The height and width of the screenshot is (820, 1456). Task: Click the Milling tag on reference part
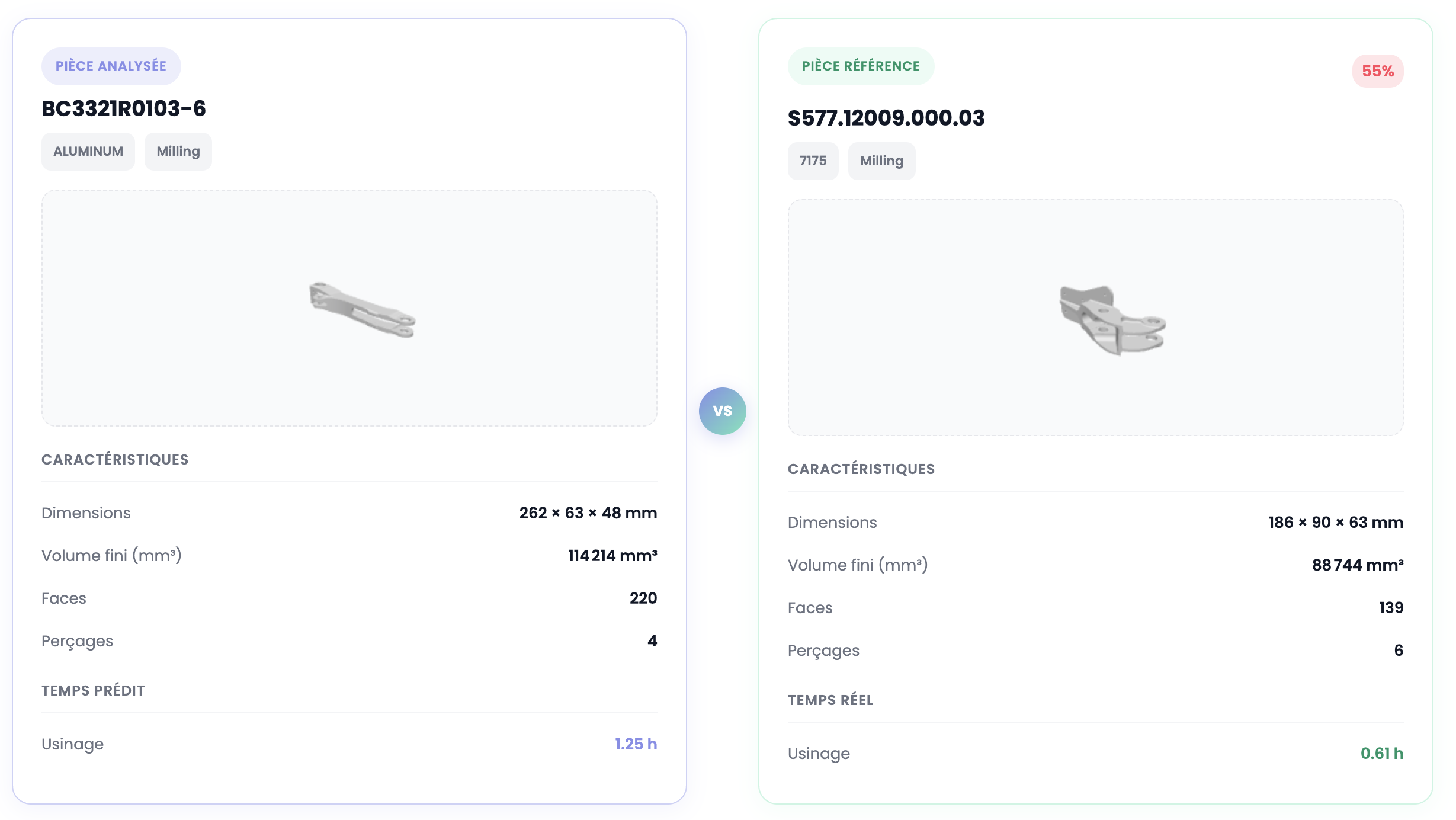point(881,161)
